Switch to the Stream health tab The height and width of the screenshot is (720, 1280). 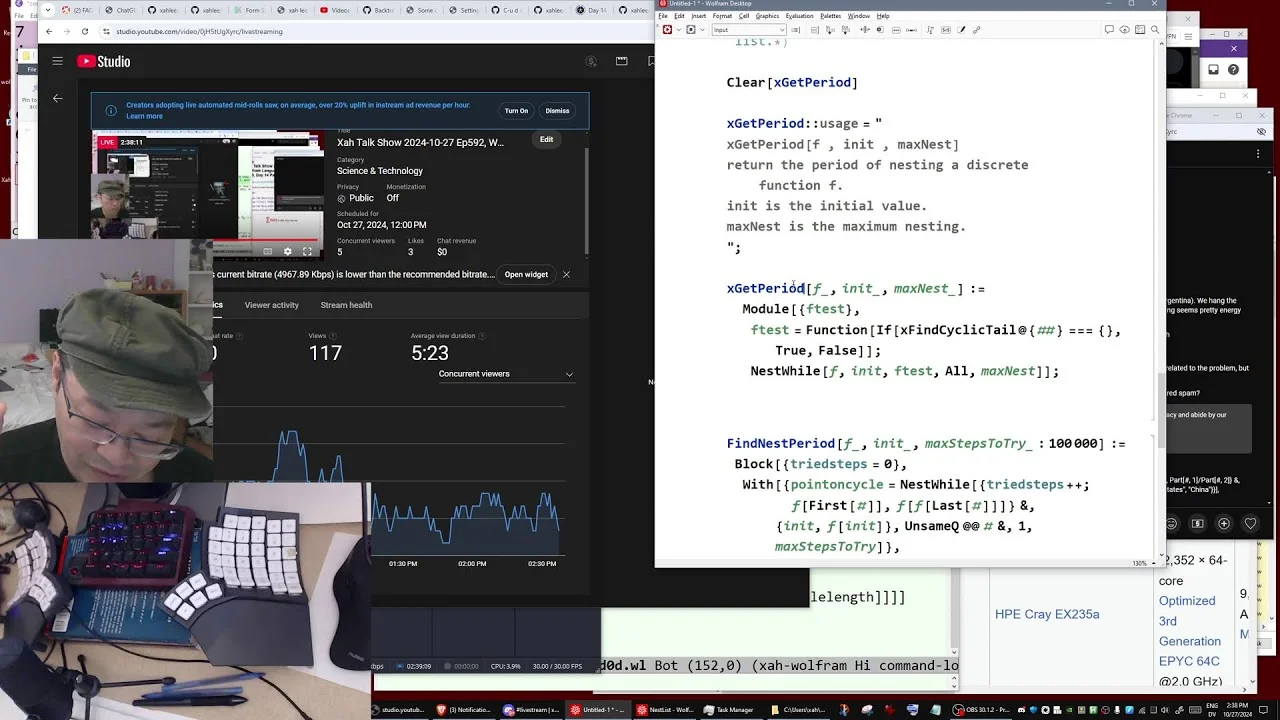(346, 305)
